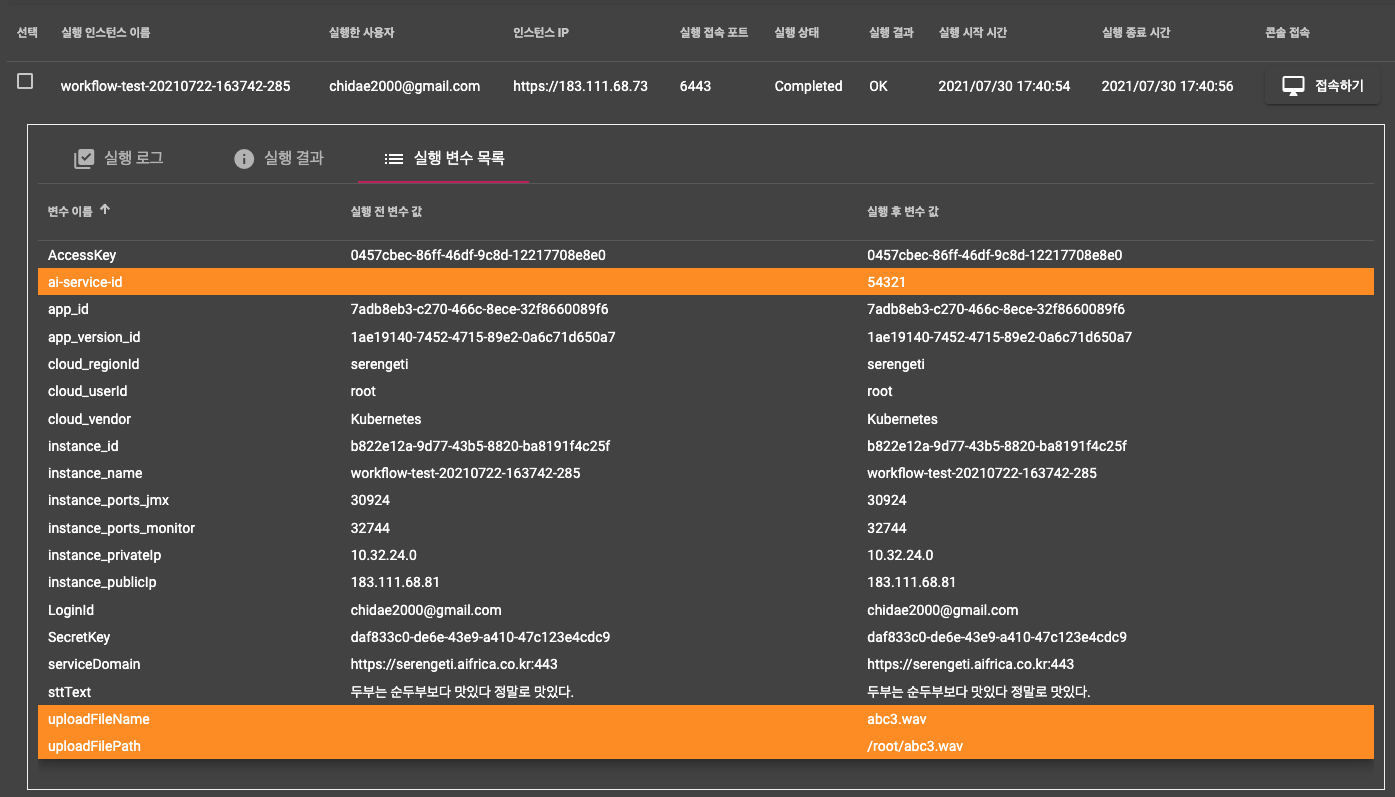
Task: Click the /root/abc3.wav file path value
Action: pyautogui.click(x=915, y=746)
